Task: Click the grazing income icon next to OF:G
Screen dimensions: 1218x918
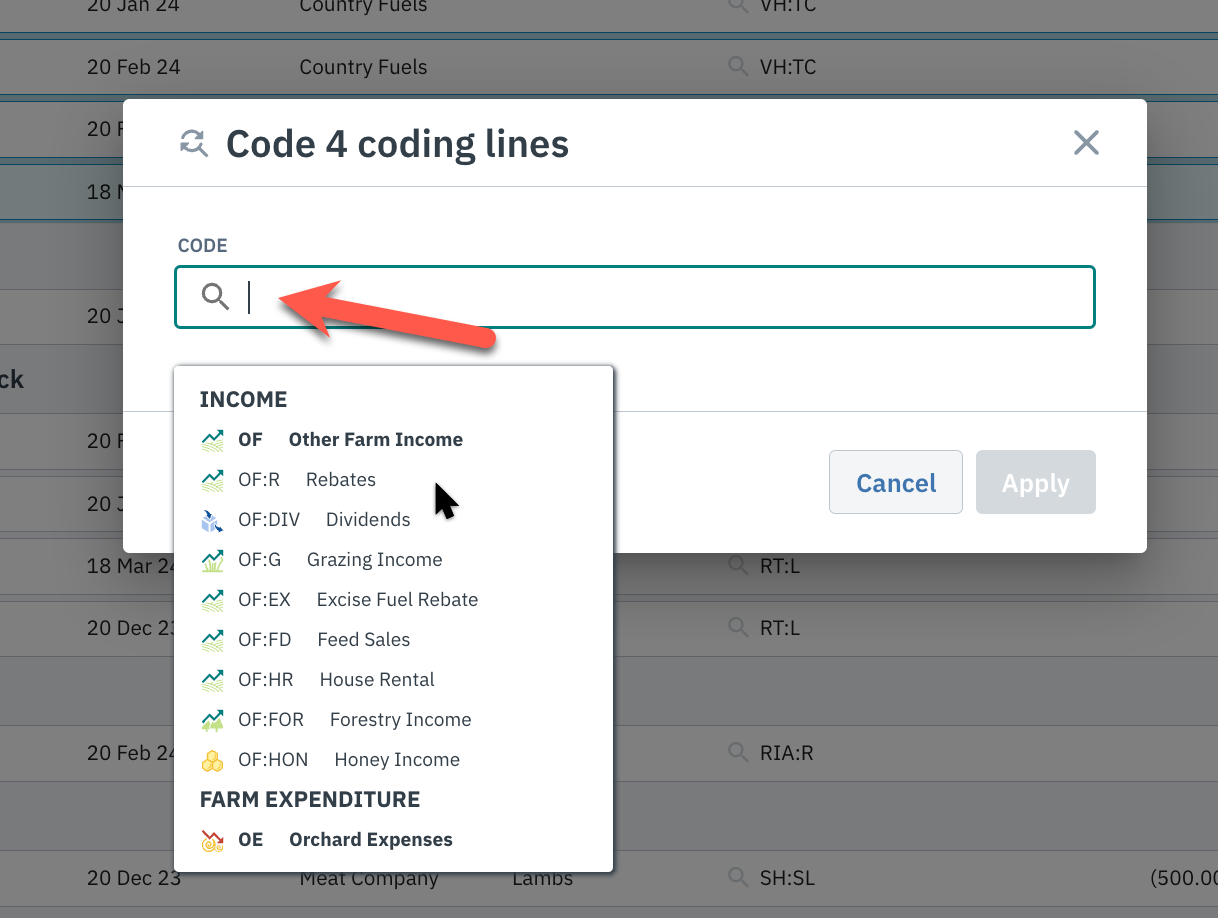Action: [212, 559]
